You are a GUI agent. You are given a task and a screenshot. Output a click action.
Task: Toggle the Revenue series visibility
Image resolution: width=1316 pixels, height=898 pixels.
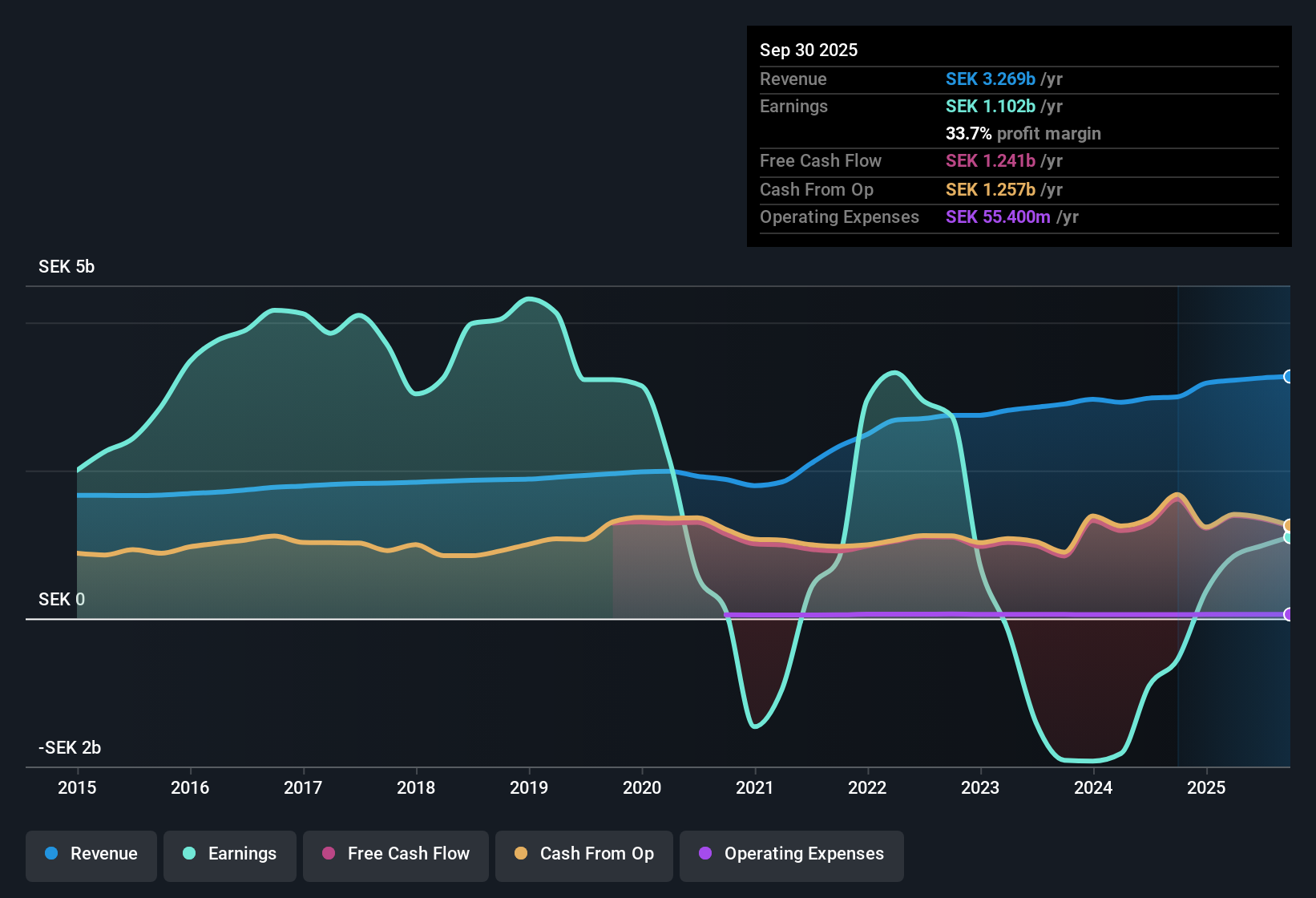coord(91,854)
